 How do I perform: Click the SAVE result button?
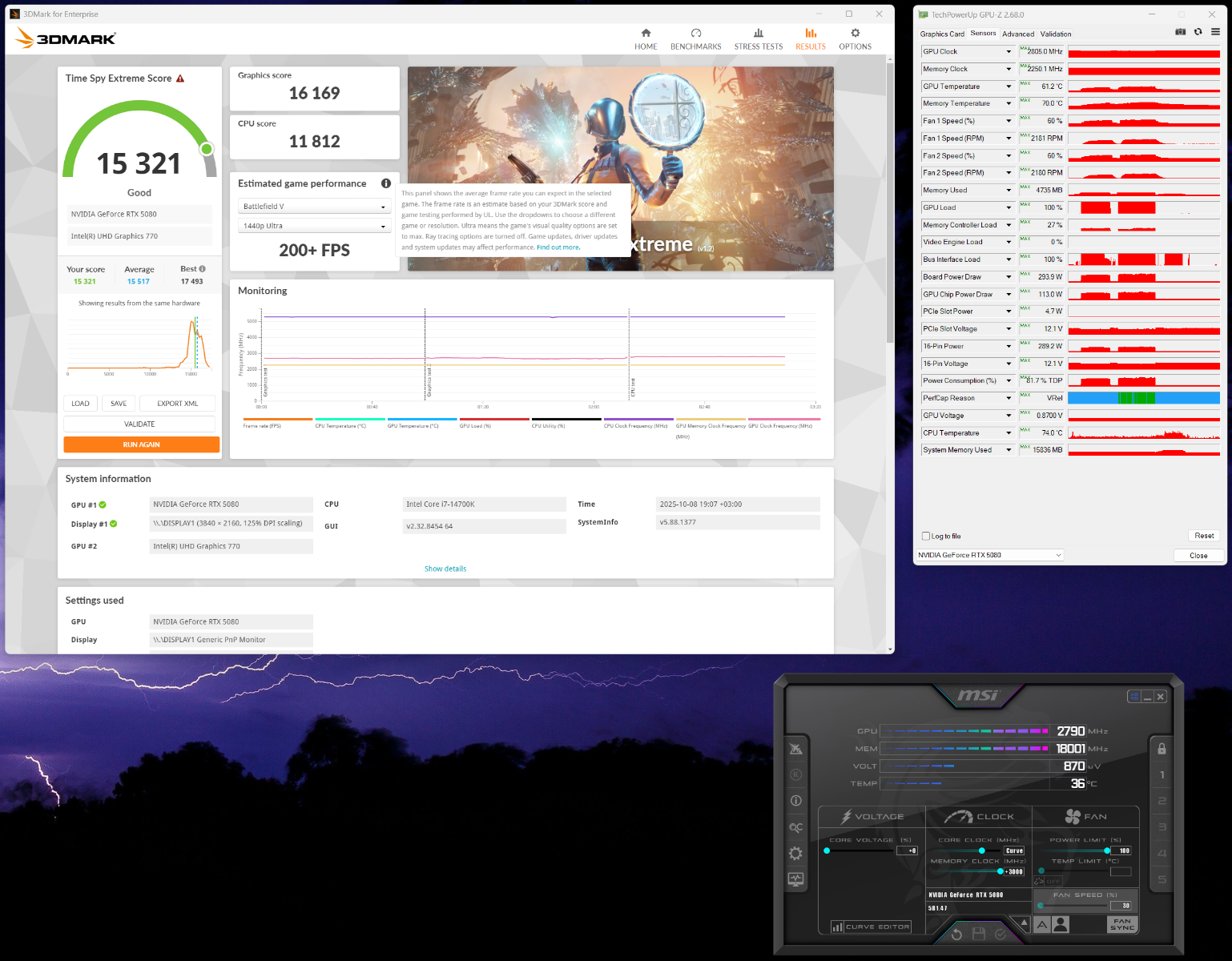tap(119, 404)
